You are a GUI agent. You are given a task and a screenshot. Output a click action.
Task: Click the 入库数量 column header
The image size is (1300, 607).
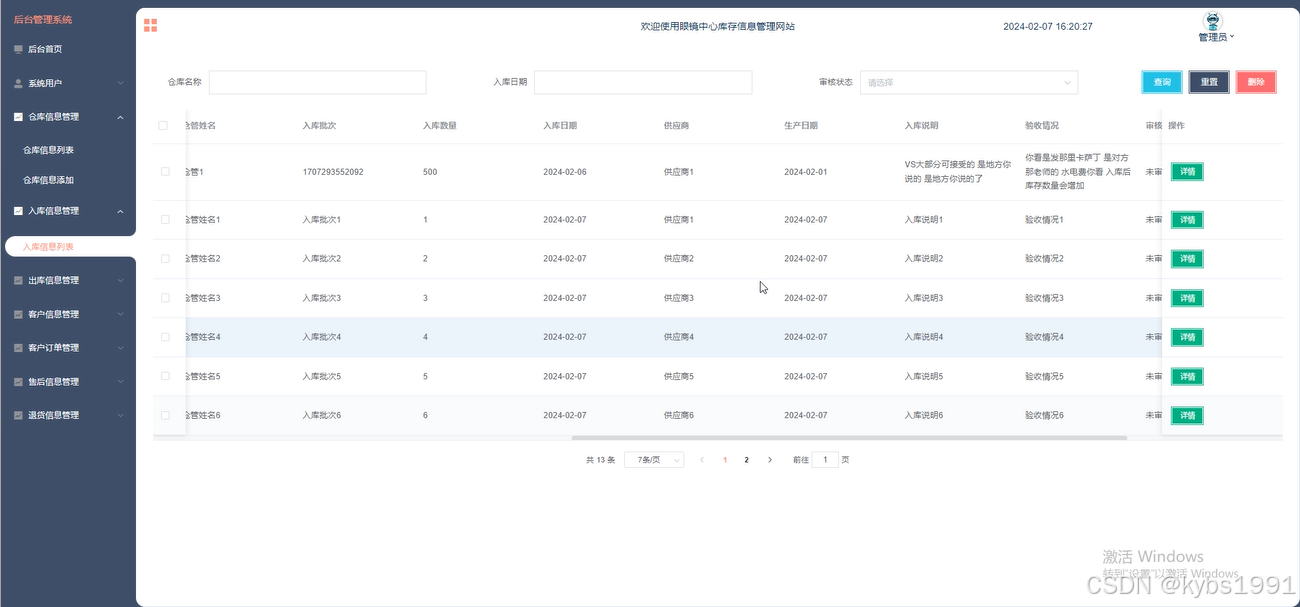(x=440, y=126)
